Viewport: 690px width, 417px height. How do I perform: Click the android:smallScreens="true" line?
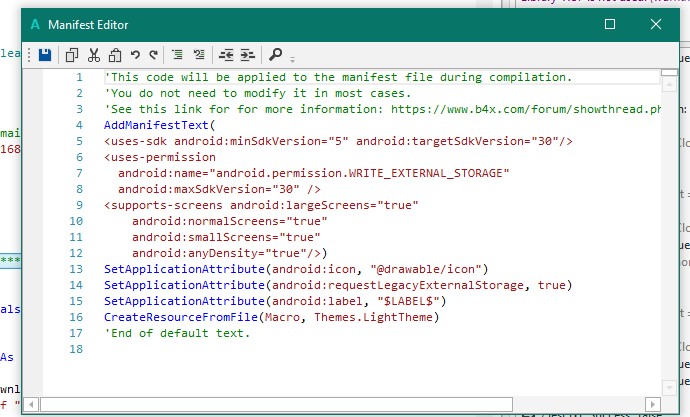tap(226, 237)
